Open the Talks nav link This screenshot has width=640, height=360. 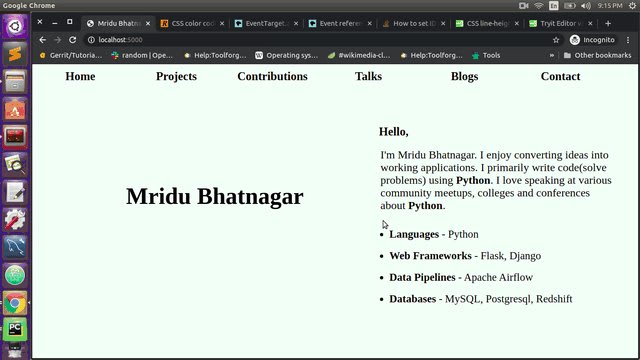pos(369,76)
